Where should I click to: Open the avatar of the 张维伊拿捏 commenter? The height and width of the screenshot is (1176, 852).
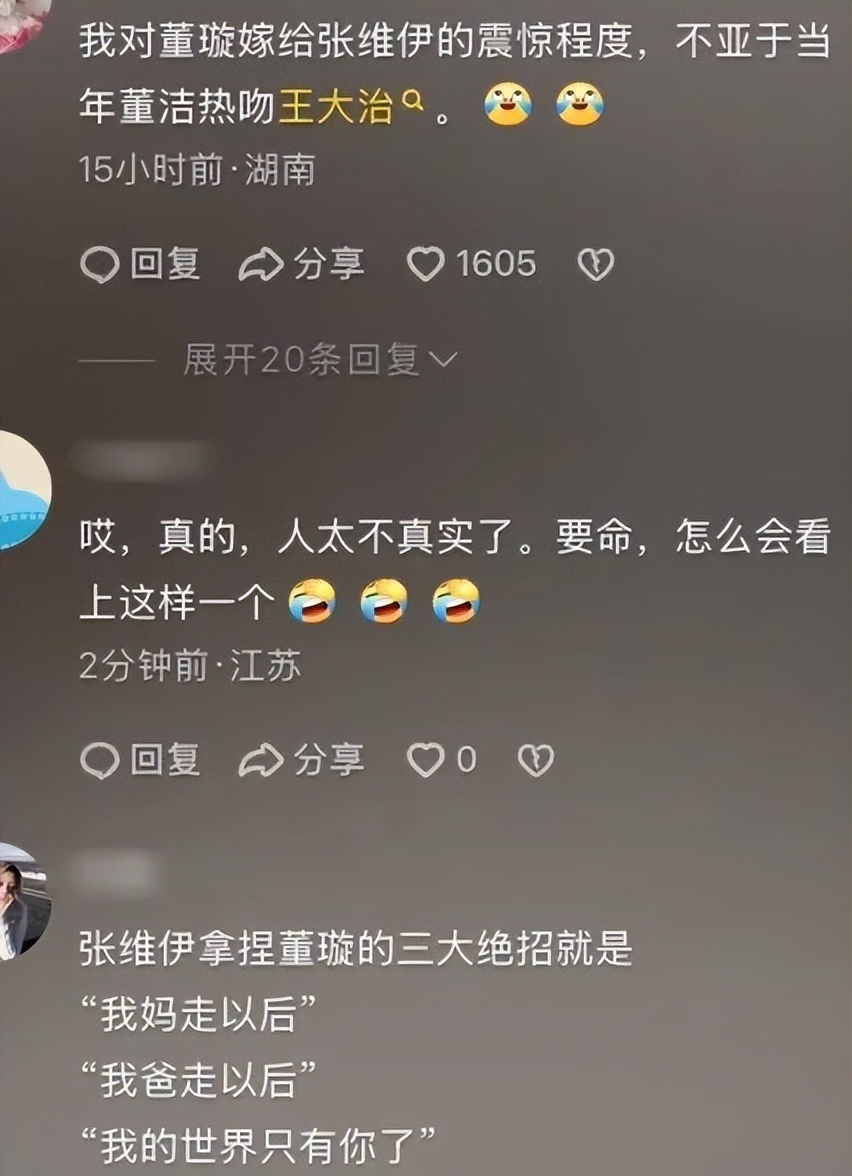(x=22, y=901)
